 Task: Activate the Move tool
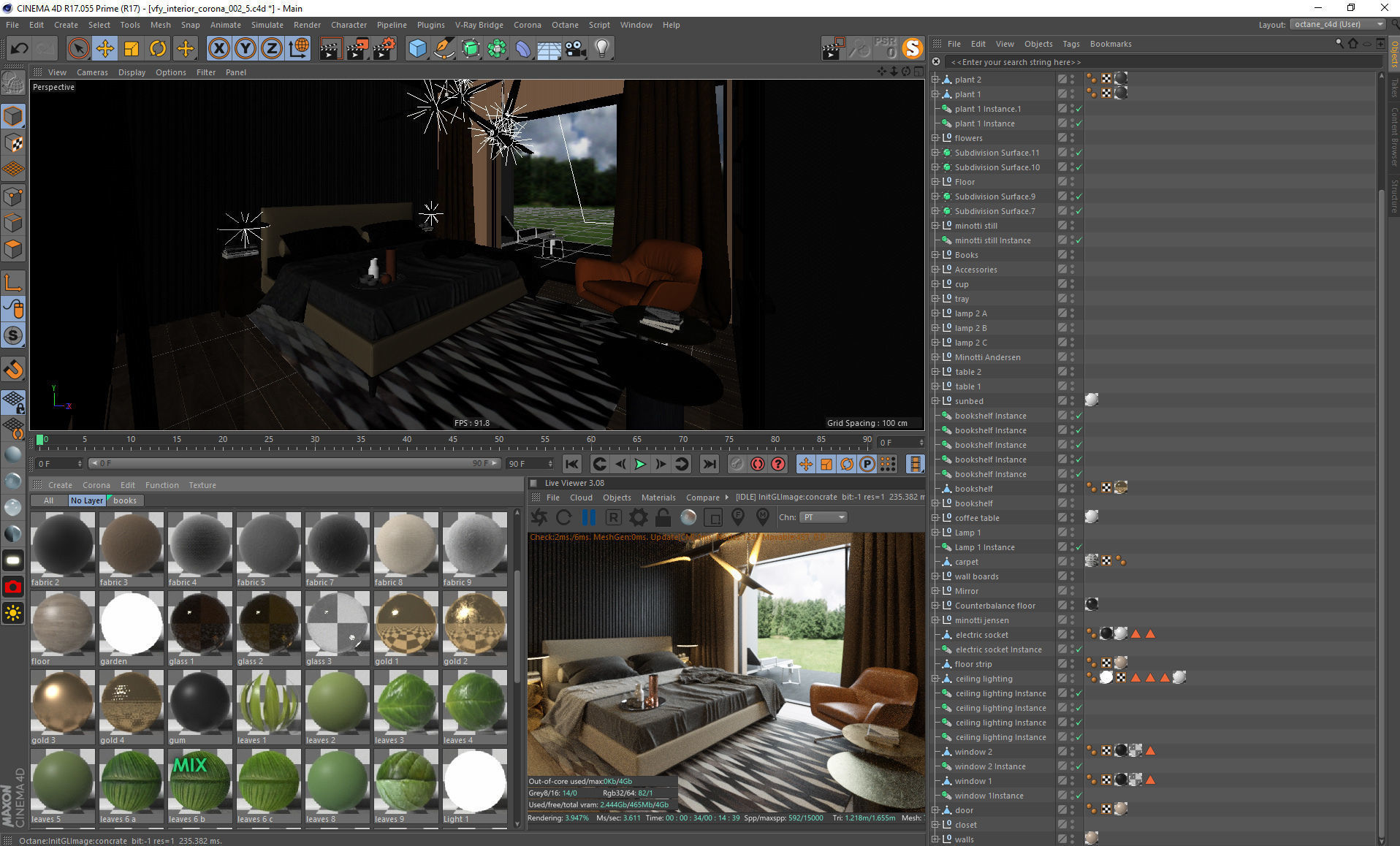click(x=105, y=49)
